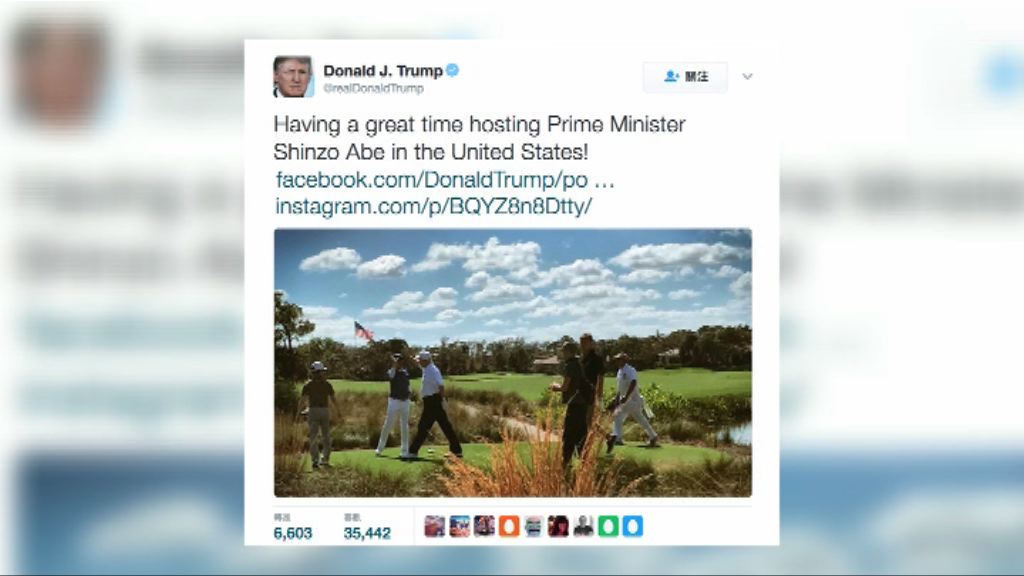Screen dimensions: 1024x576
Task: Click the Donald J. Trump display name
Action: (x=383, y=71)
